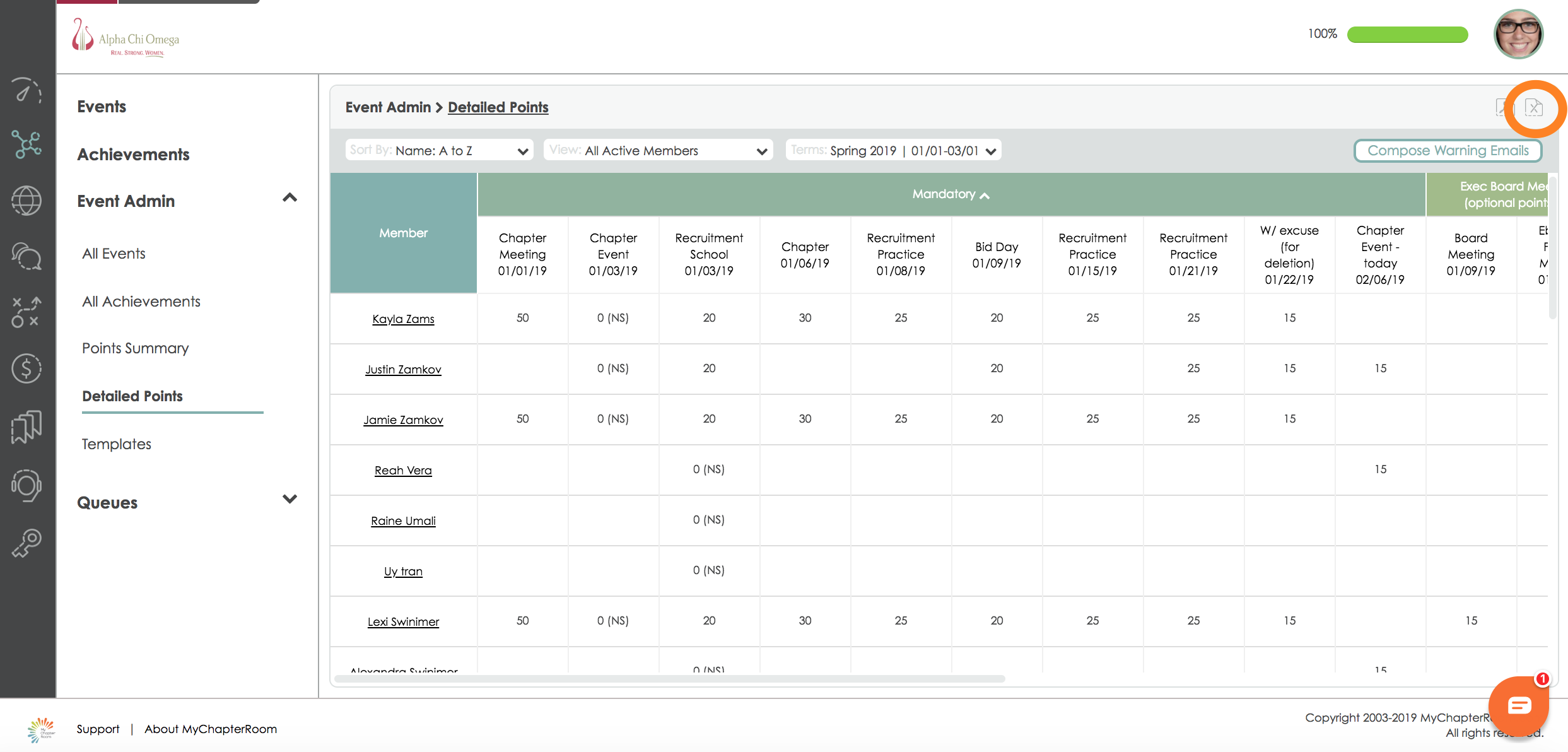Collapse the Event Admin menu section
Image resolution: width=1568 pixels, height=752 pixels.
pyautogui.click(x=290, y=198)
